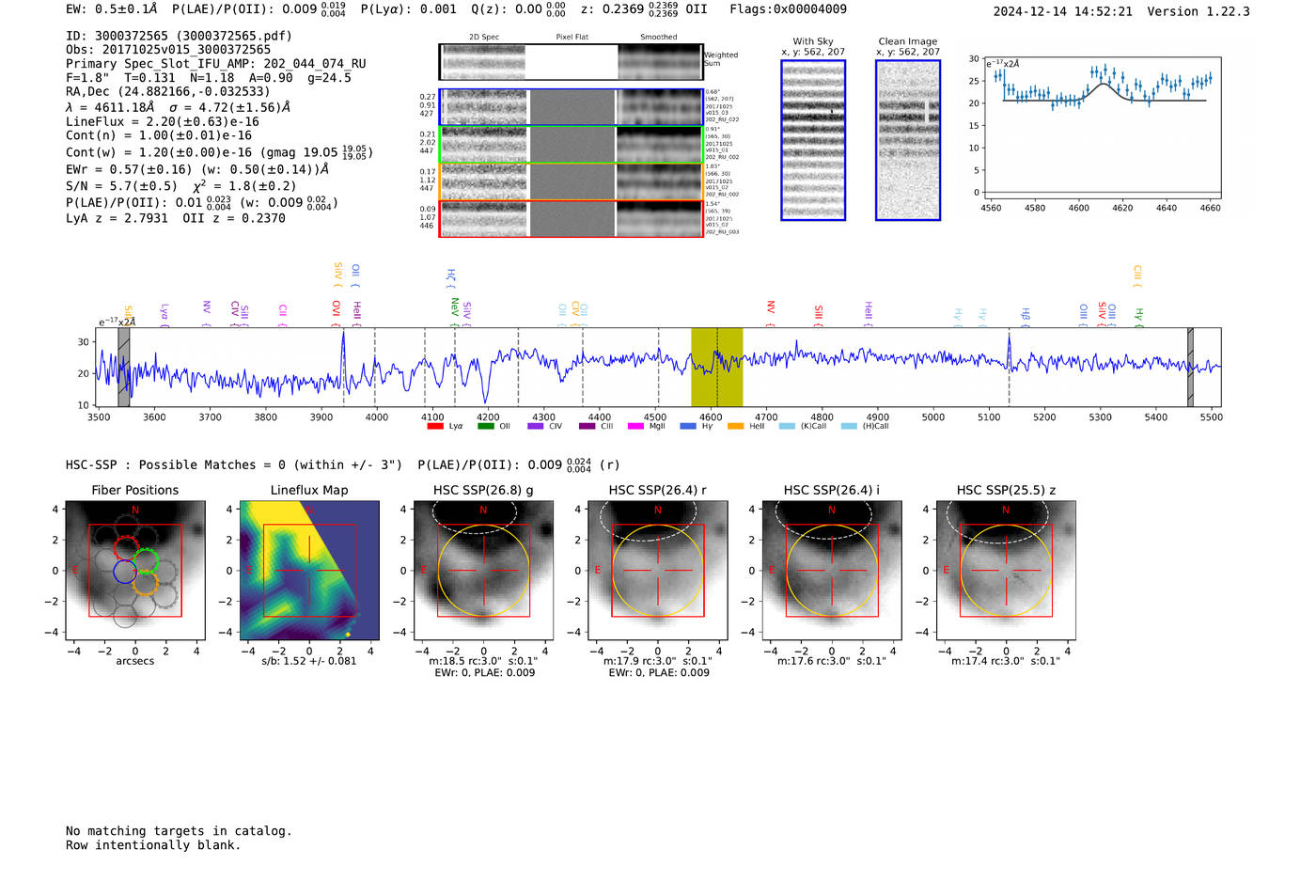Screen dimensions: 1316x896
Task: Click the orange CIII label at far right
Action: click(x=1137, y=275)
